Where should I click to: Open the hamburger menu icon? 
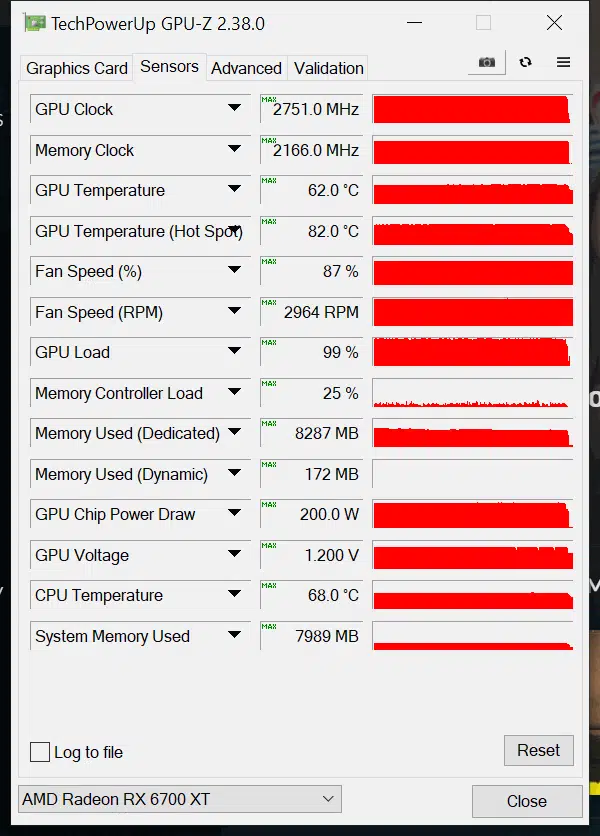click(563, 62)
